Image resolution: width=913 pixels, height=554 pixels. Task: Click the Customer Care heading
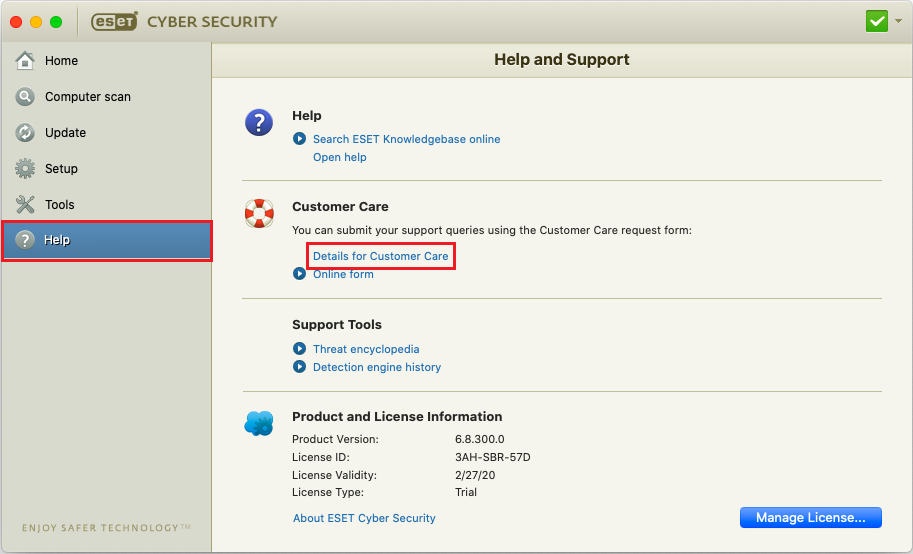pos(340,206)
